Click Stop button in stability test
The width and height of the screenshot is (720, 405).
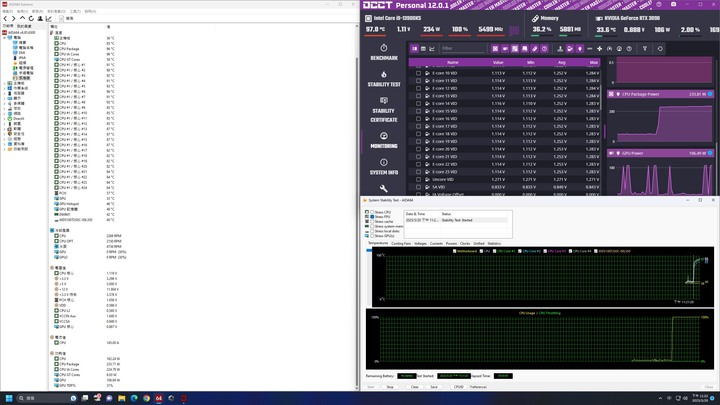(390, 387)
